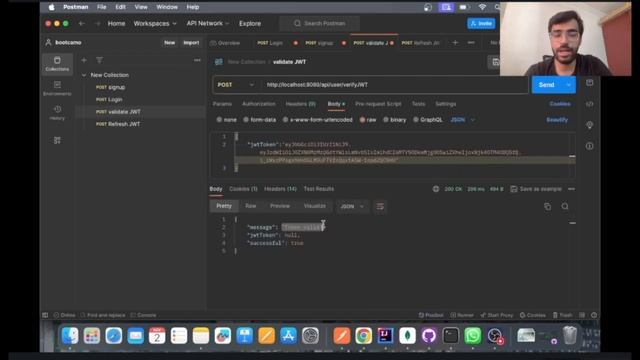The width and height of the screenshot is (640, 360).
Task: Toggle the sidebar icon in the status bar
Action: [45, 315]
